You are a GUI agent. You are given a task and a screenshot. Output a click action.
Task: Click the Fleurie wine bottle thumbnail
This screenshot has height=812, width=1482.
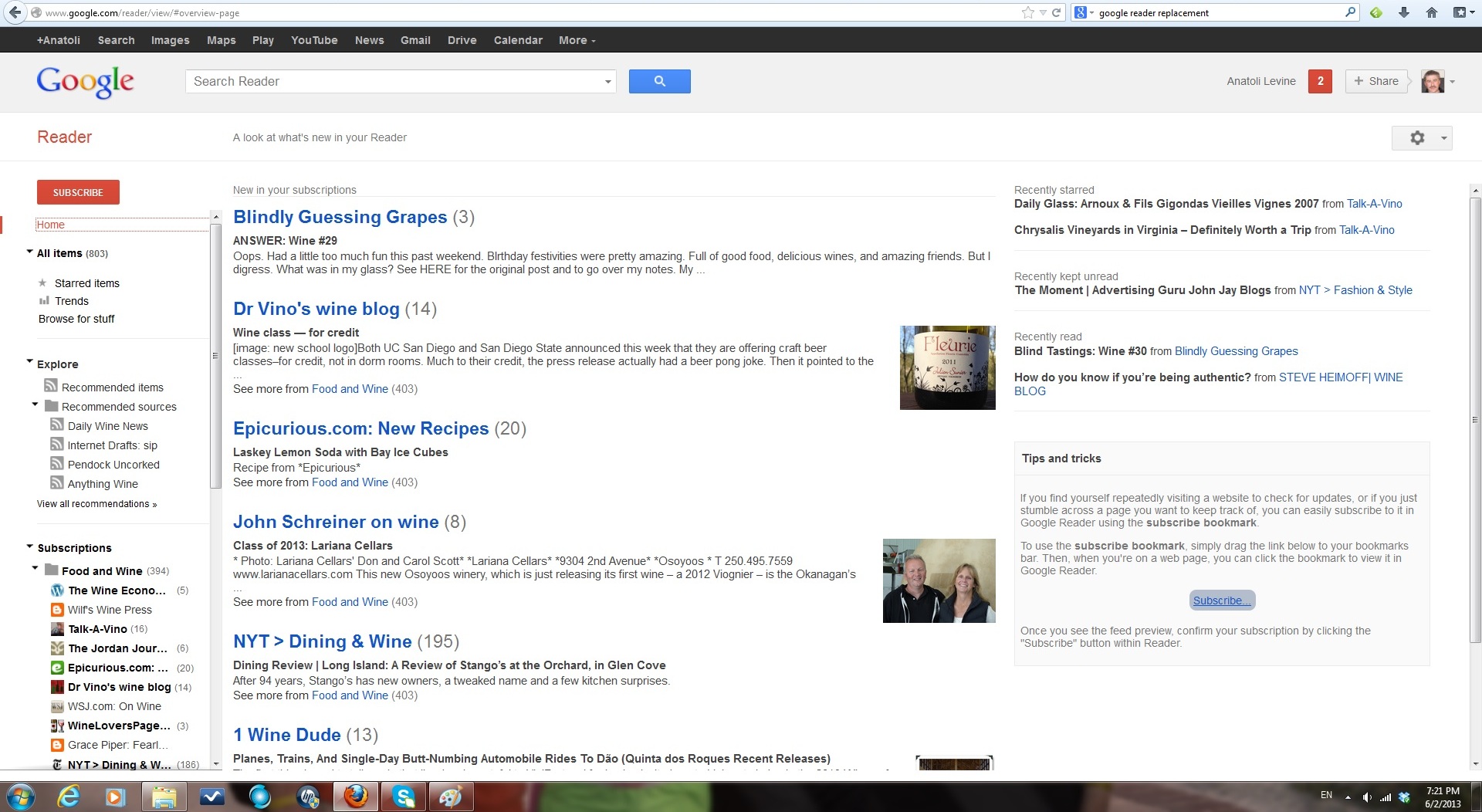click(x=947, y=367)
